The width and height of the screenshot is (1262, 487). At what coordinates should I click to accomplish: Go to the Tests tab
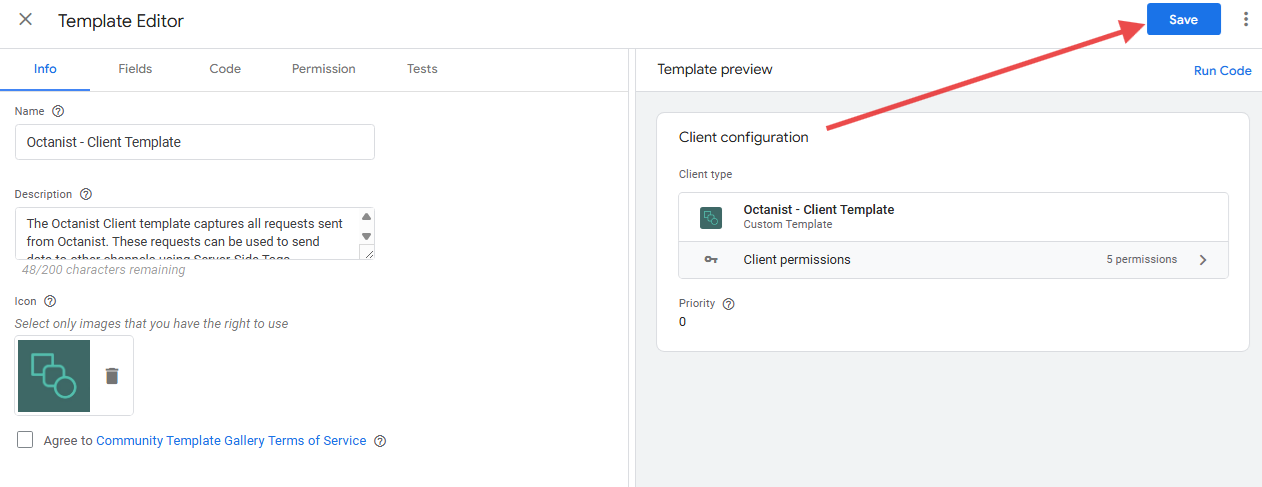[422, 69]
